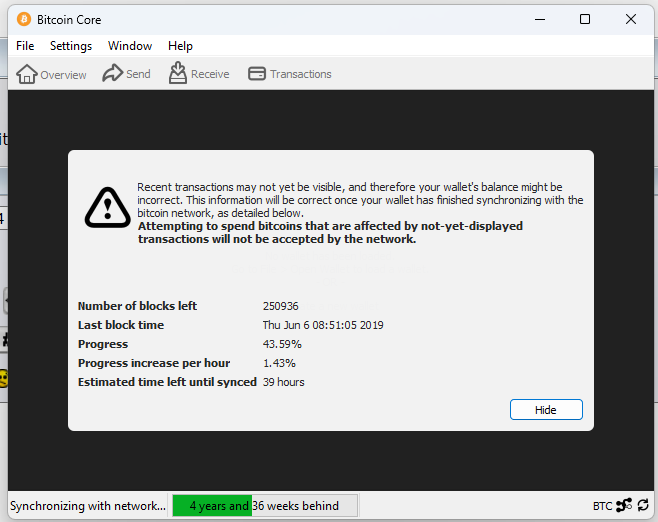Screen dimensions: 658x522
Task: Click the sync spinner icon in status bar
Action: (643, 505)
